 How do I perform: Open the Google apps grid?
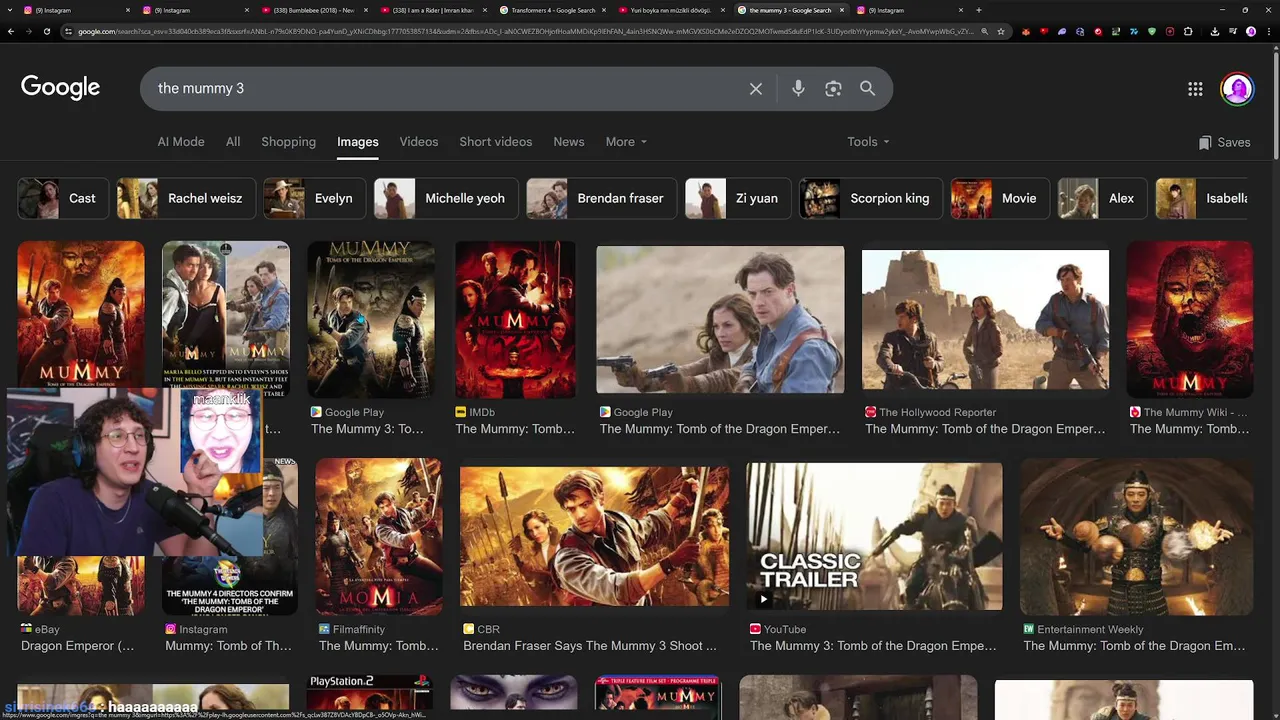click(1195, 89)
